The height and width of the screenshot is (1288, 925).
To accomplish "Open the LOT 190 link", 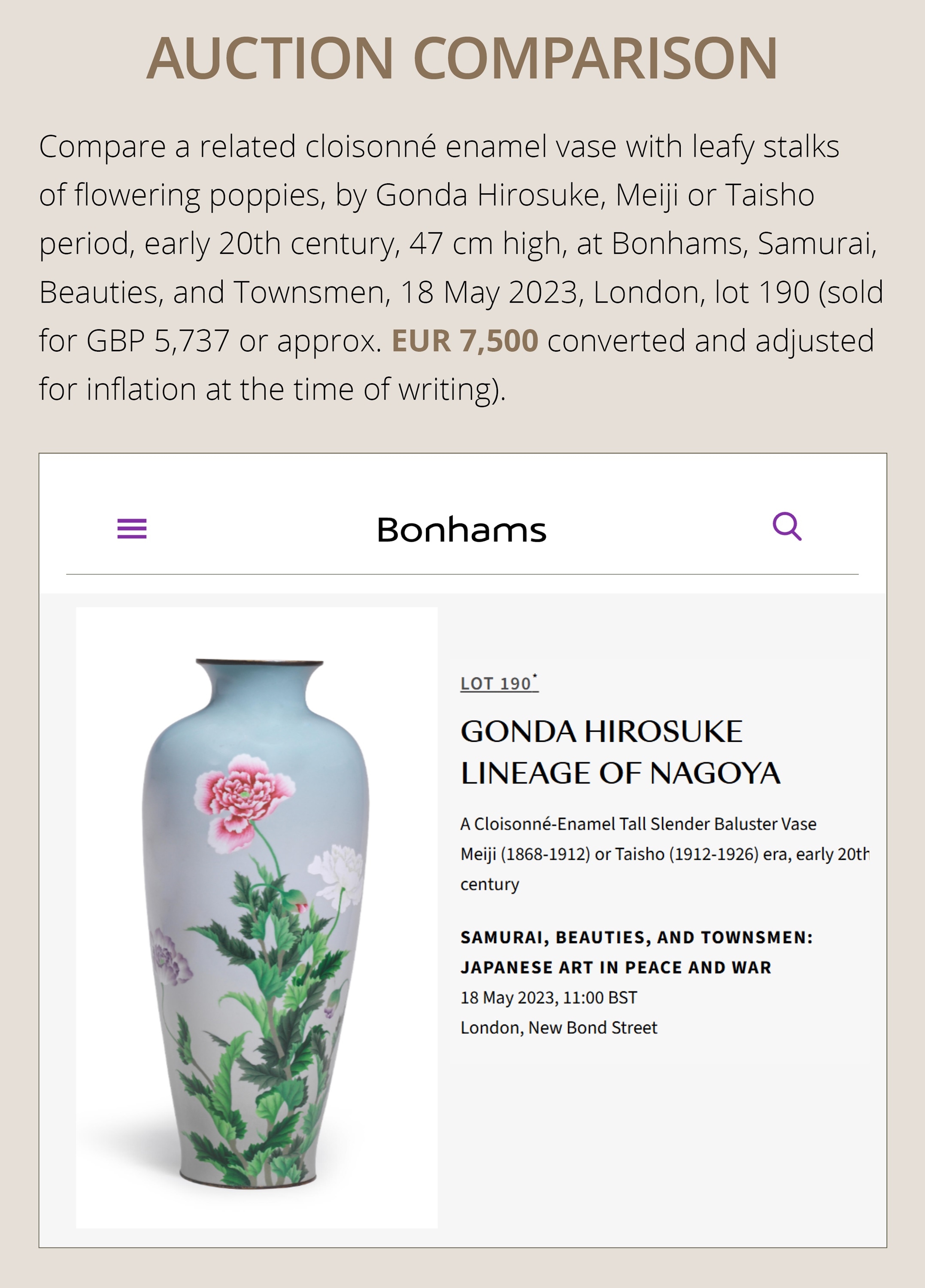I will click(x=496, y=683).
